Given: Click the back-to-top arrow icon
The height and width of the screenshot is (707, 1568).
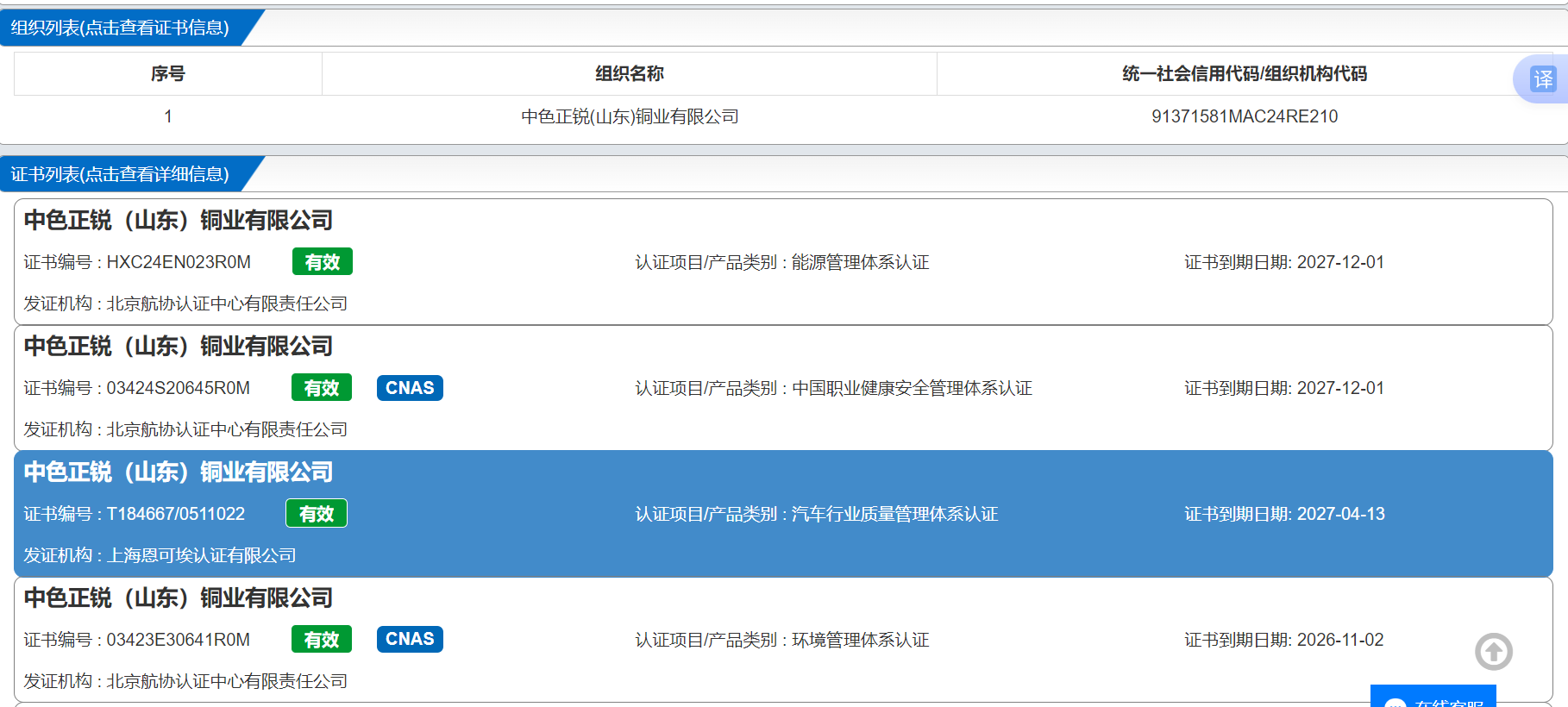Looking at the screenshot, I should 1494,652.
